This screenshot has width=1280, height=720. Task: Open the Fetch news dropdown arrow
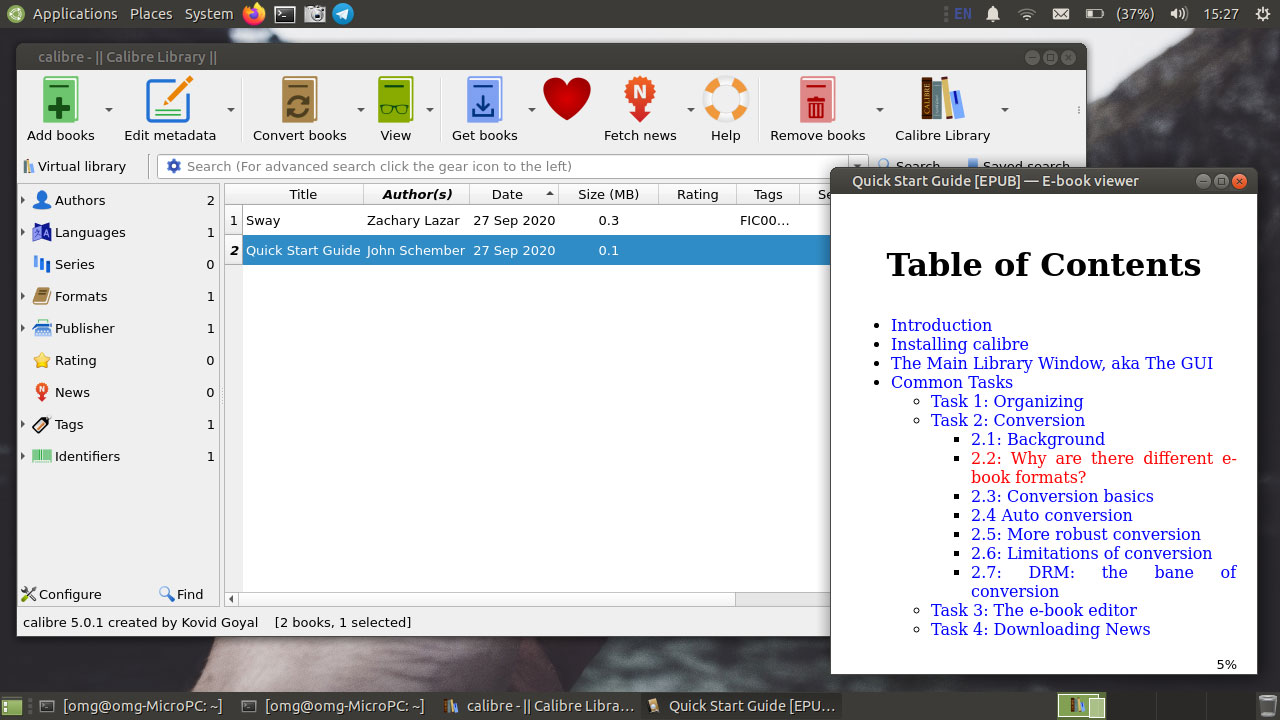[690, 110]
